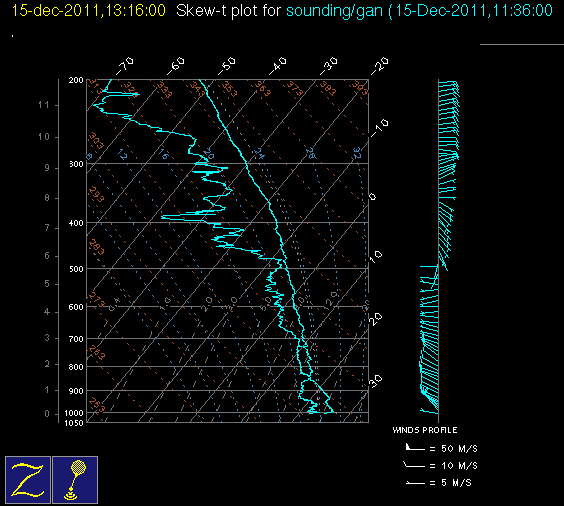The image size is (564, 506).
Task: Click the 200 pressure level label
Action: point(76,80)
